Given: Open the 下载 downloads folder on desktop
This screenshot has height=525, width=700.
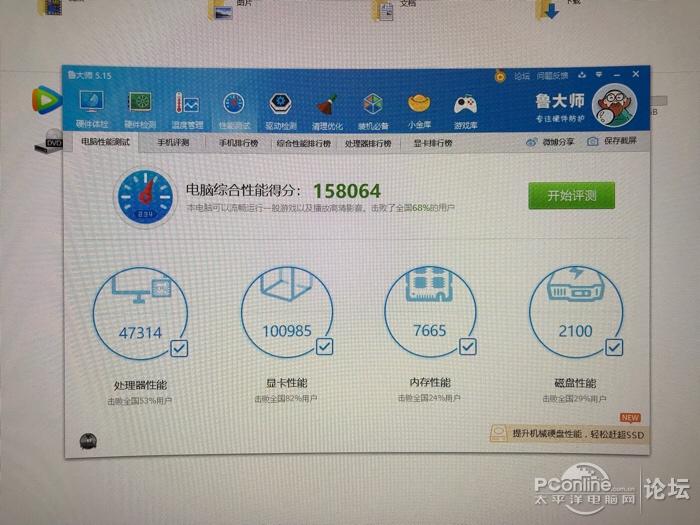Looking at the screenshot, I should point(548,10).
